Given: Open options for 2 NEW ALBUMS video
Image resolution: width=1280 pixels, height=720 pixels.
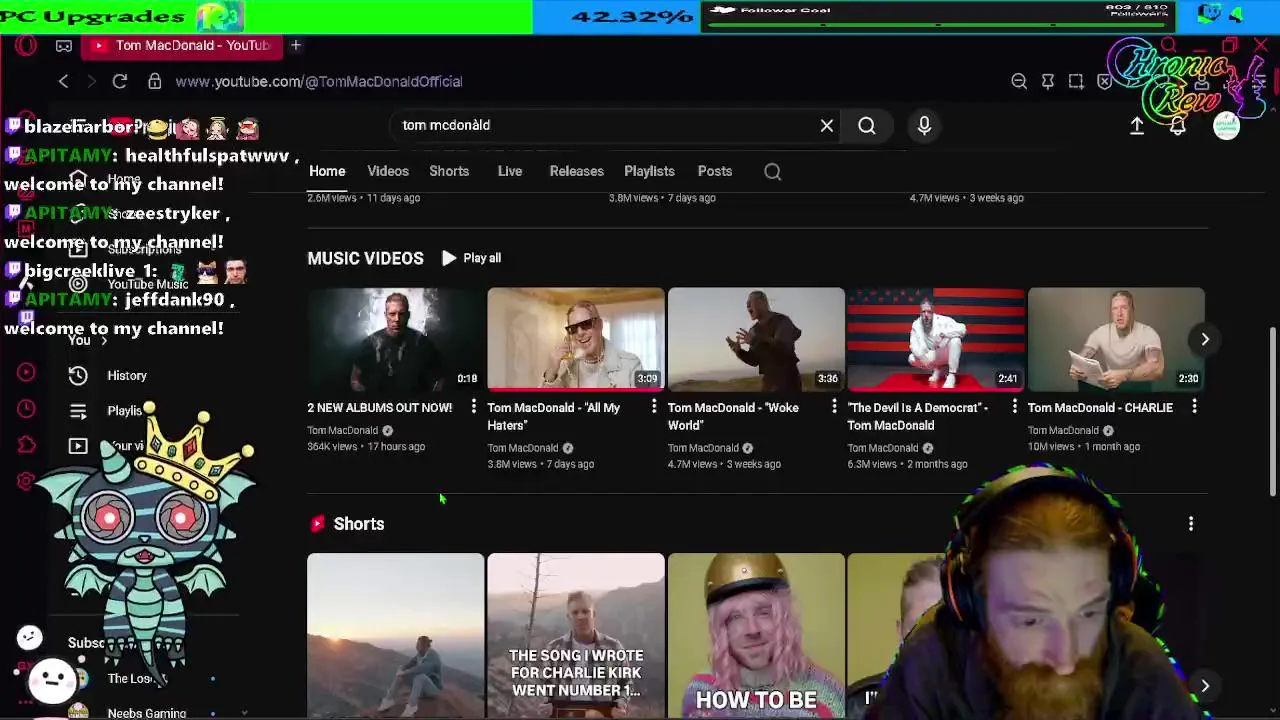Looking at the screenshot, I should (474, 407).
